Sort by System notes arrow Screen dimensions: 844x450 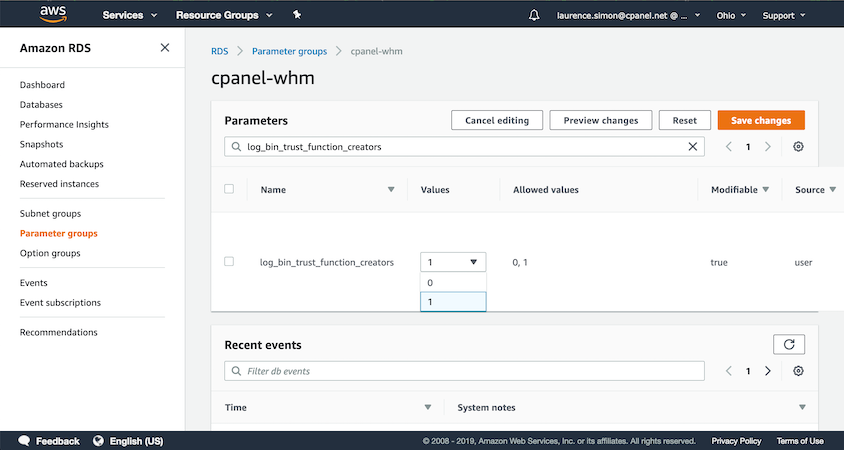(x=803, y=407)
